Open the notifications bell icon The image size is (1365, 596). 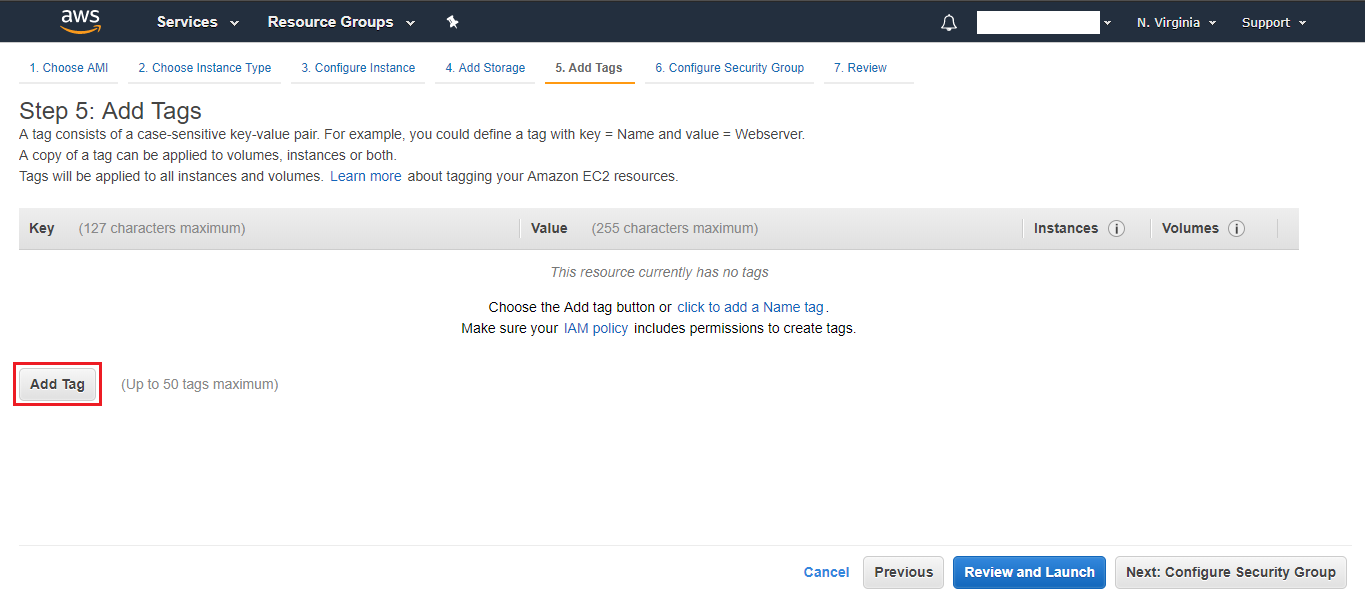pos(949,23)
